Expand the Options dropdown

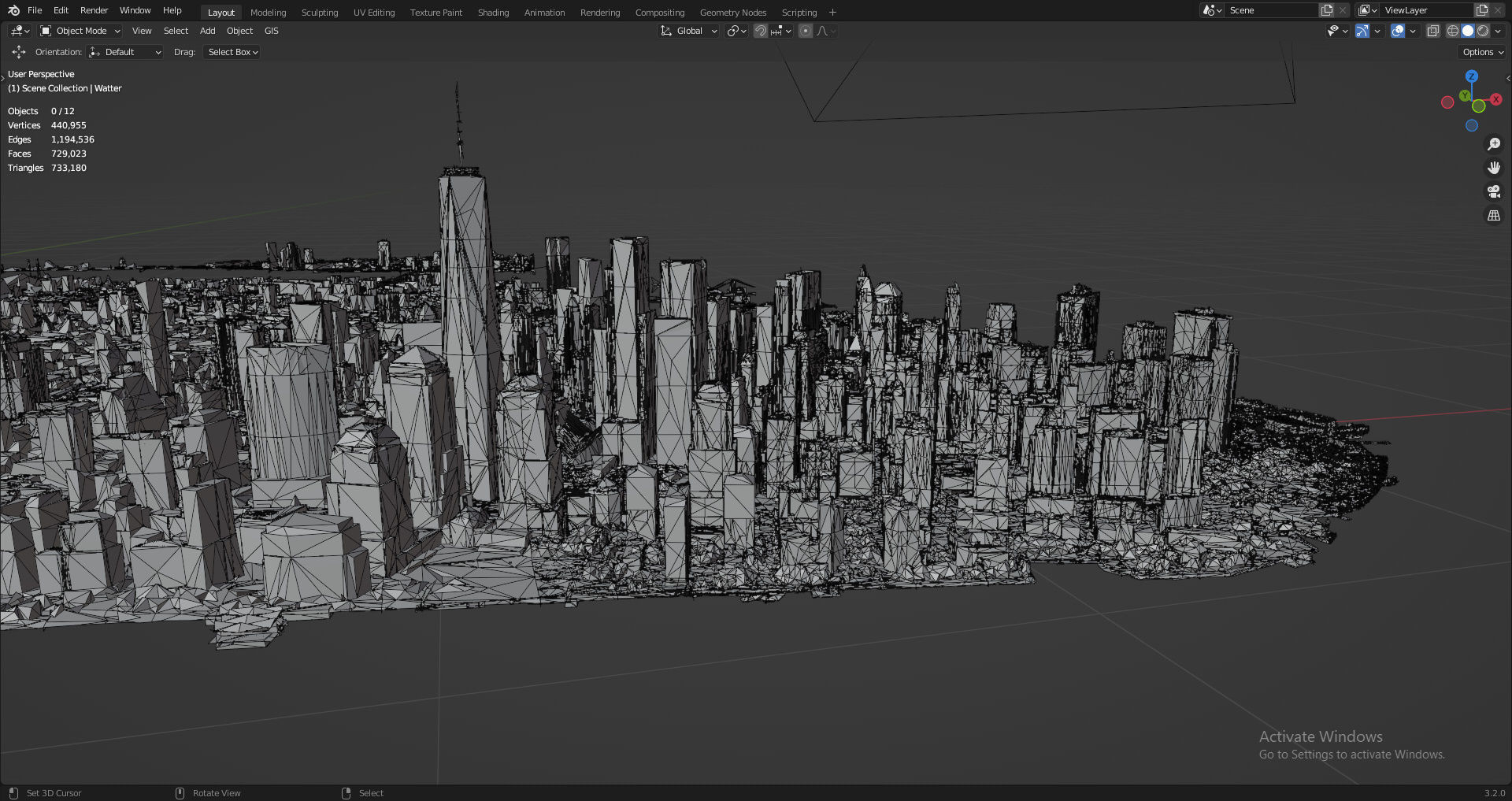tap(1483, 52)
